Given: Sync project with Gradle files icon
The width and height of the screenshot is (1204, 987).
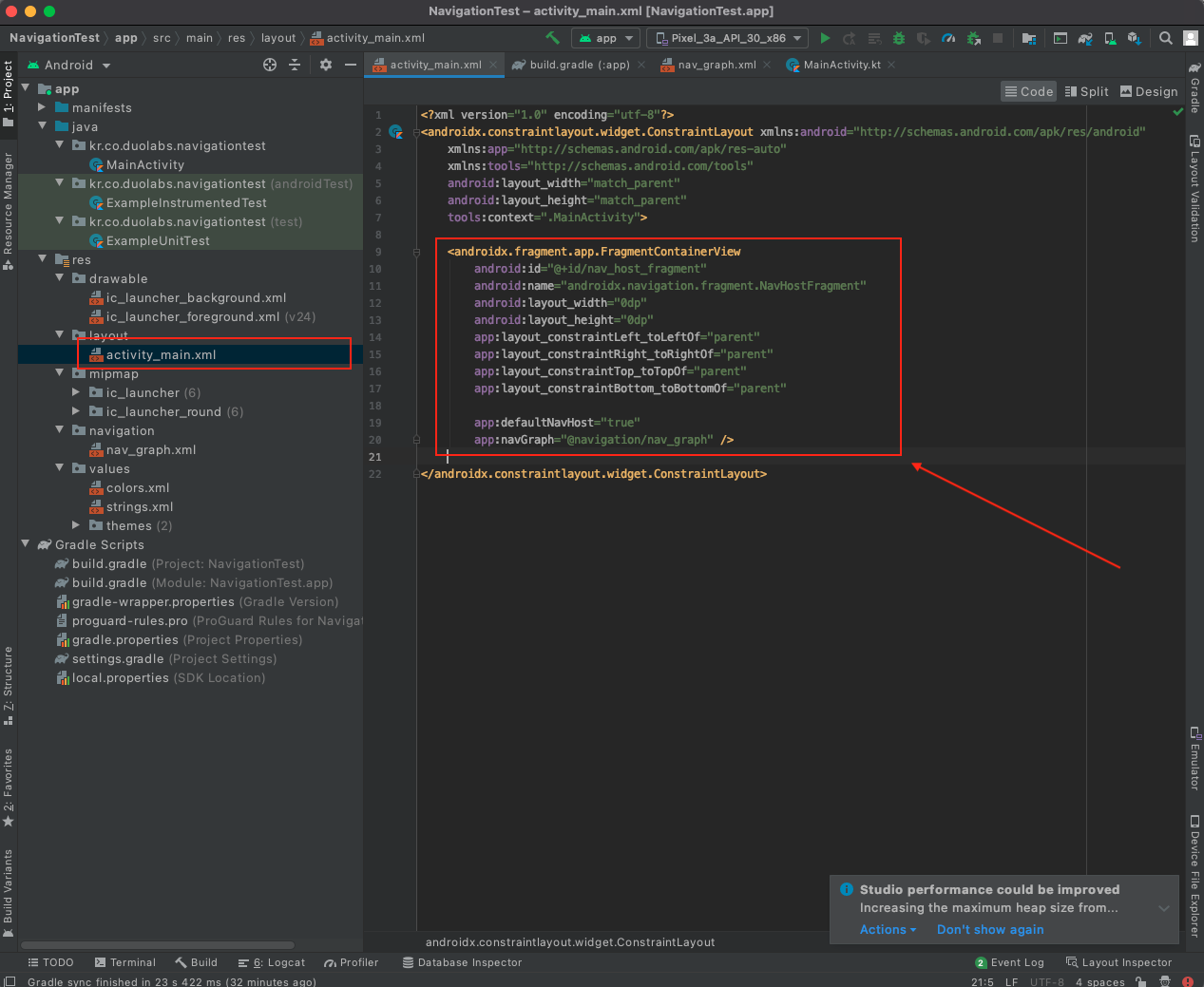Looking at the screenshot, I should 1085,38.
